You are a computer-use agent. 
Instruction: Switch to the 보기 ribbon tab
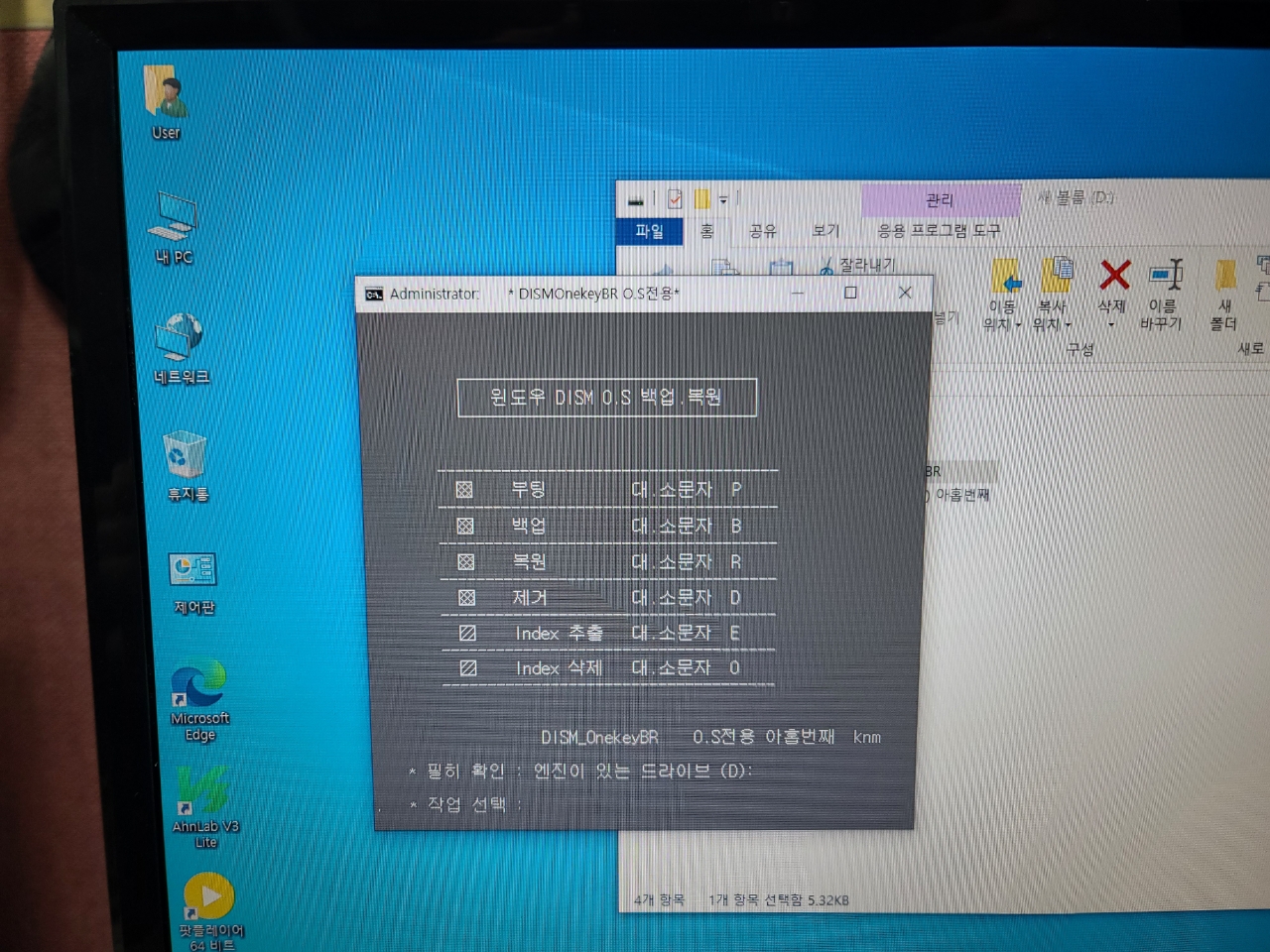825,231
